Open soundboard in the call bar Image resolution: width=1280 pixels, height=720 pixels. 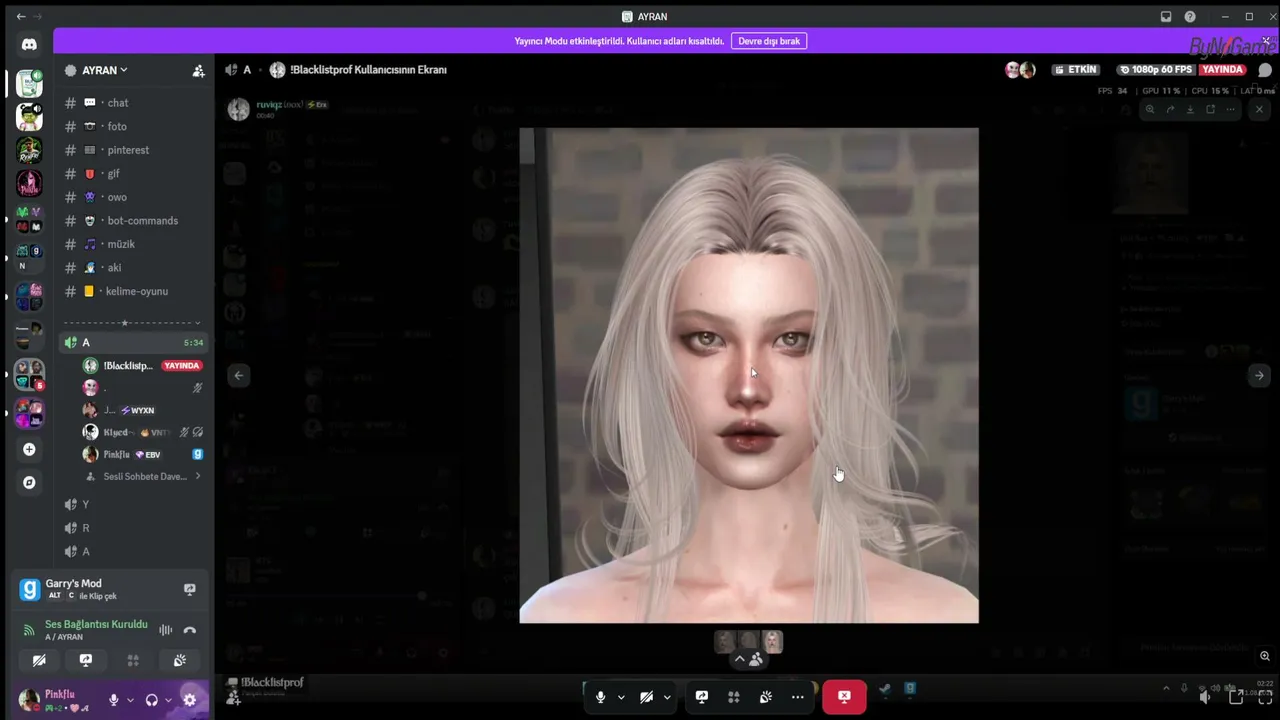765,697
